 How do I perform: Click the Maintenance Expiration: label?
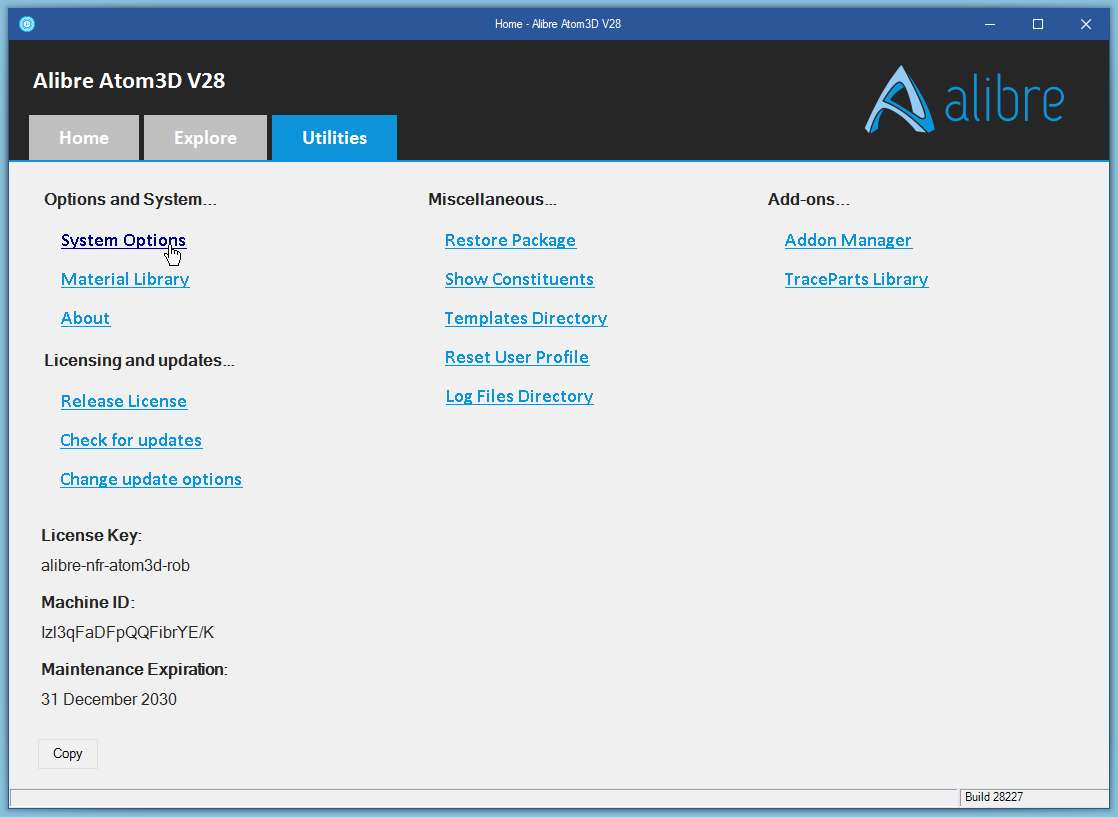pos(135,669)
